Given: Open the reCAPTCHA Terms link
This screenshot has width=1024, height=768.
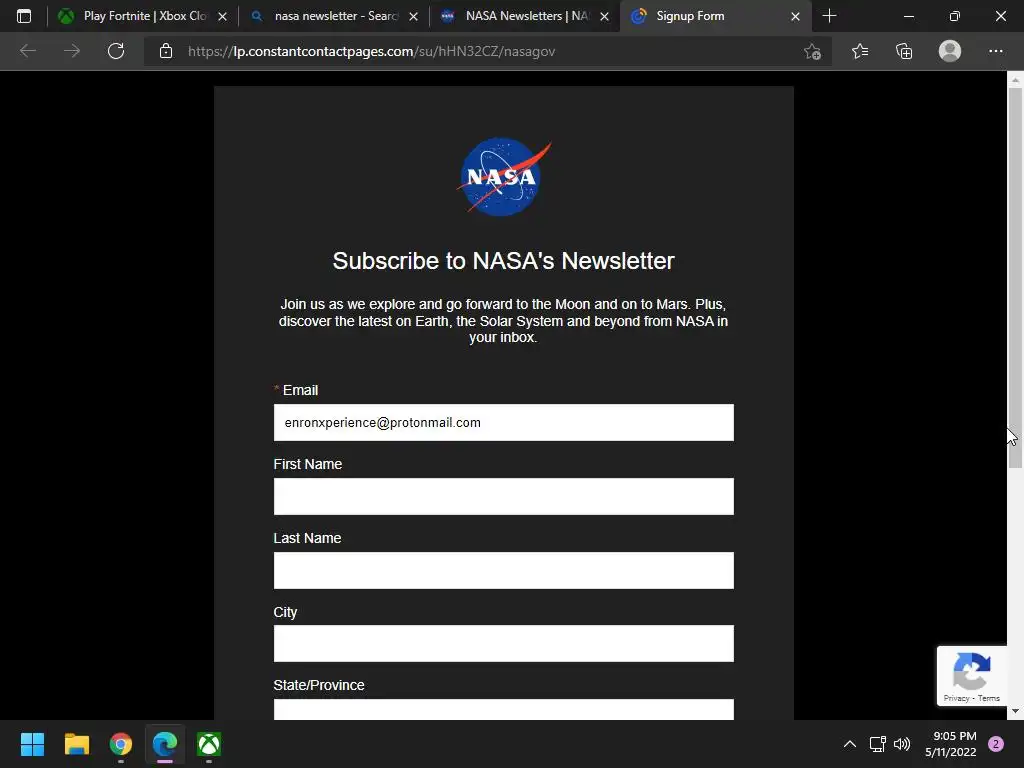Looking at the screenshot, I should pos(989,698).
